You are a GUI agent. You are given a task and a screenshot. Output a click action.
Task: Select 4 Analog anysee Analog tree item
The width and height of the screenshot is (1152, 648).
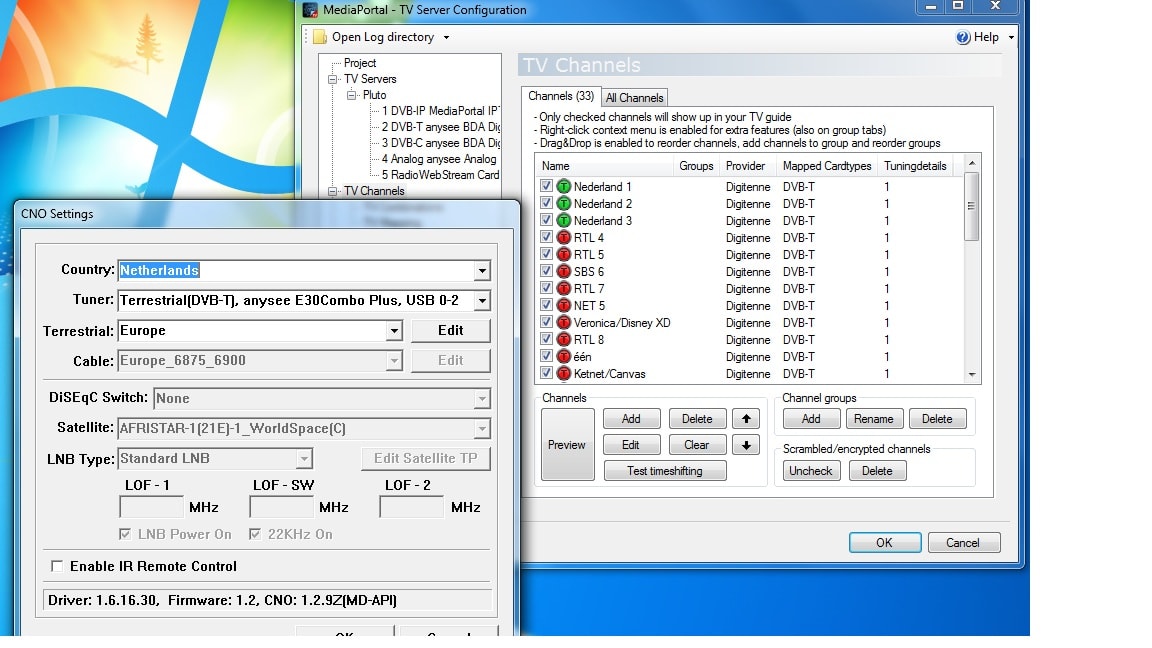coord(439,159)
